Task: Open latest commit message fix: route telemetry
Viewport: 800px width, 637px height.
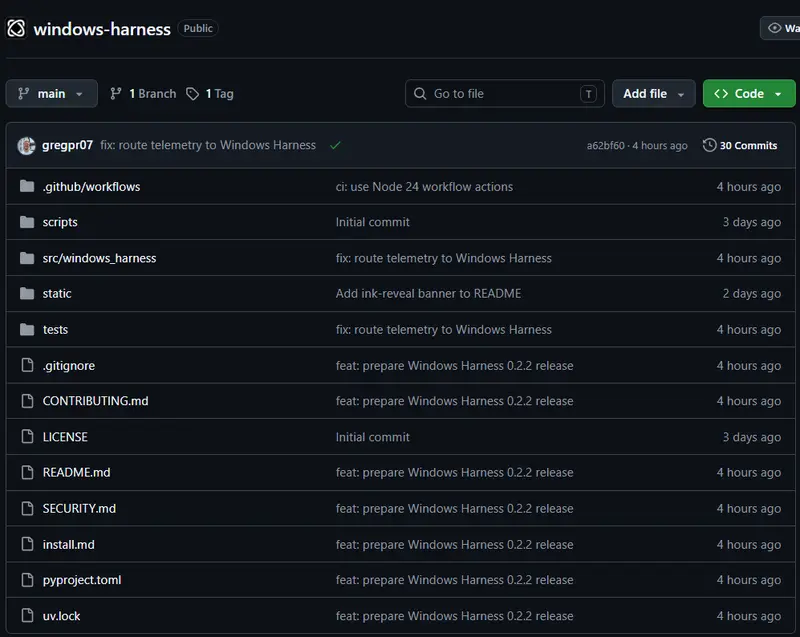Action: click(x=208, y=145)
